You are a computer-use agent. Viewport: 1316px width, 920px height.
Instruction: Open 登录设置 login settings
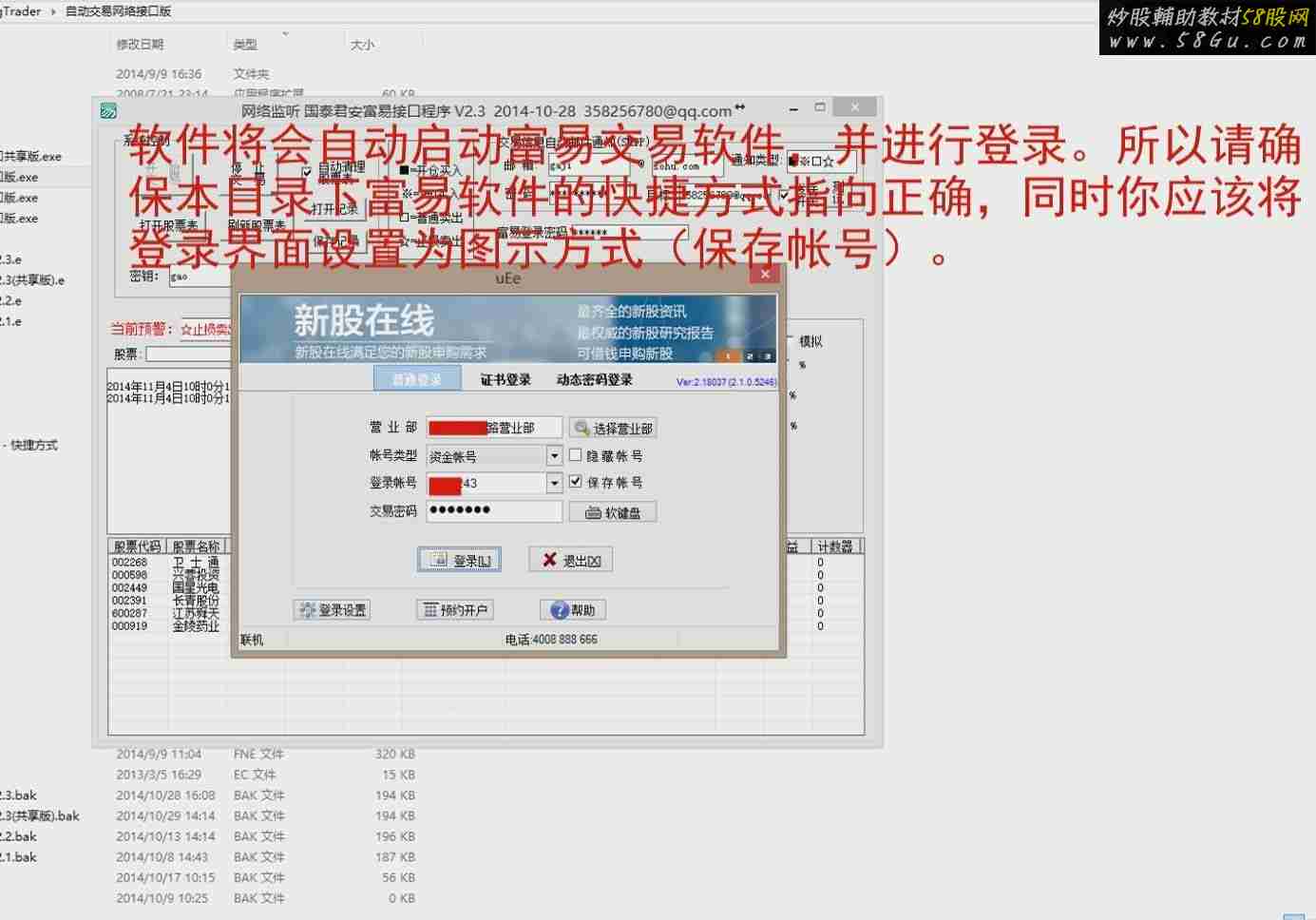coord(332,610)
